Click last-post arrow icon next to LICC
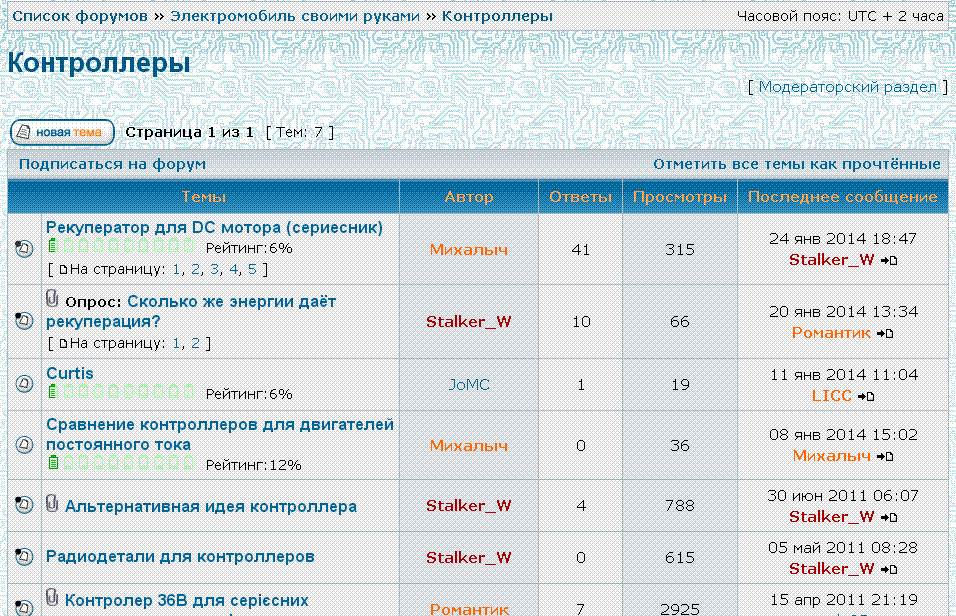Image resolution: width=956 pixels, height=616 pixels. pos(866,396)
